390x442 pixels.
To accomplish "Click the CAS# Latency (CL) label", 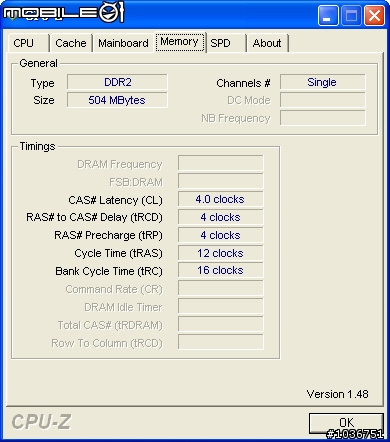I will (115, 200).
